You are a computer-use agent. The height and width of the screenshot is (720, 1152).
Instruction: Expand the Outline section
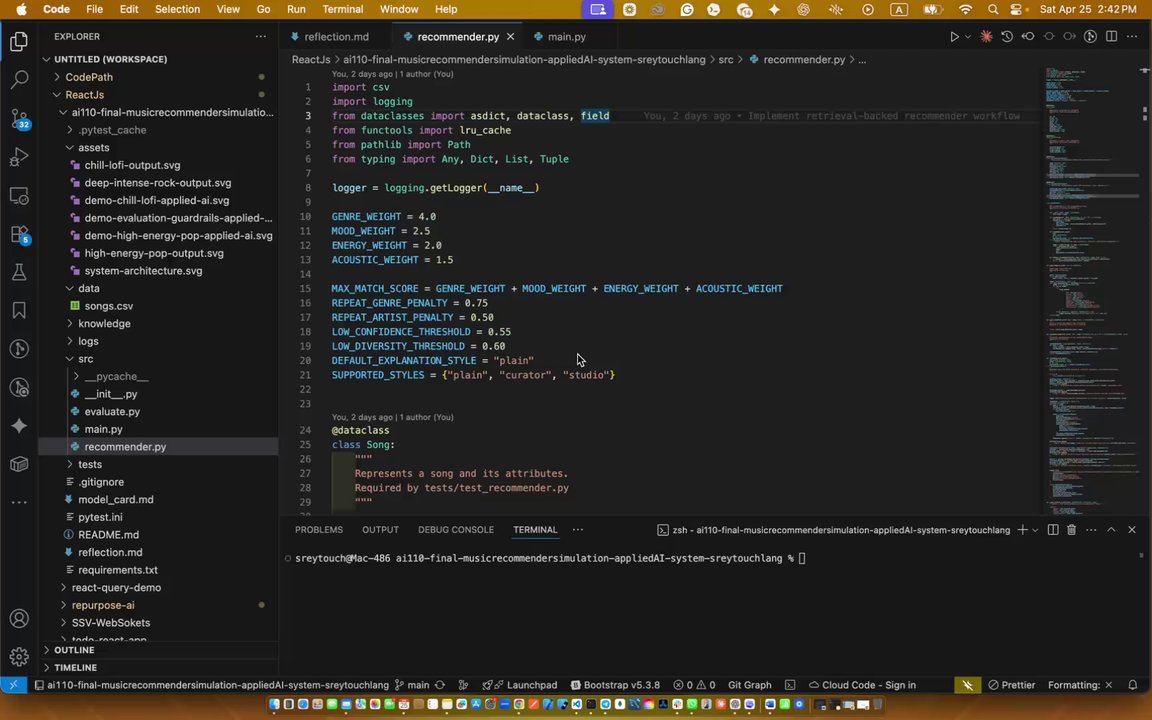click(74, 650)
